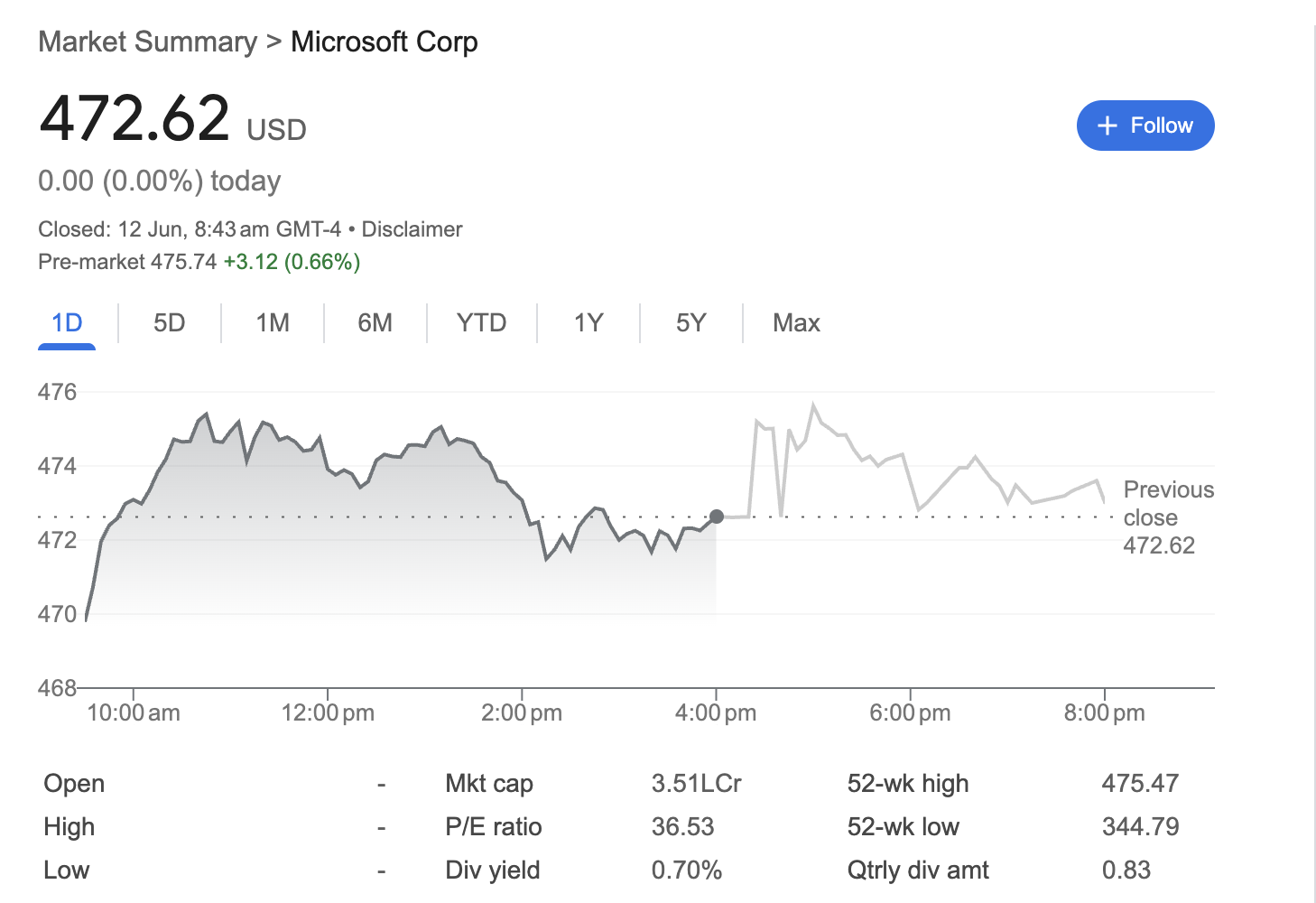Click the P/E ratio label
Image resolution: width=1316 pixels, height=903 pixels.
tap(494, 826)
